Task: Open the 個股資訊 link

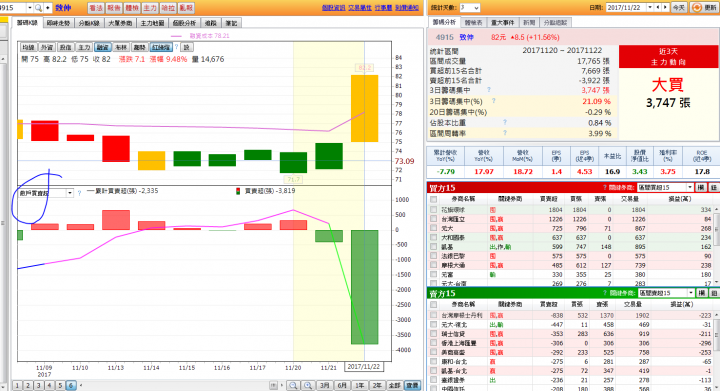Action: pyautogui.click(x=333, y=8)
